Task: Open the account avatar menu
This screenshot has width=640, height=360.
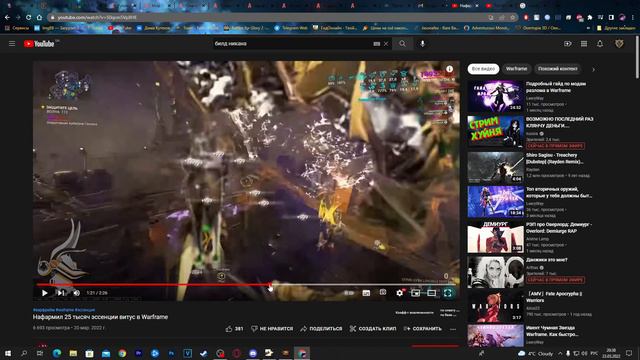Action: tap(619, 44)
